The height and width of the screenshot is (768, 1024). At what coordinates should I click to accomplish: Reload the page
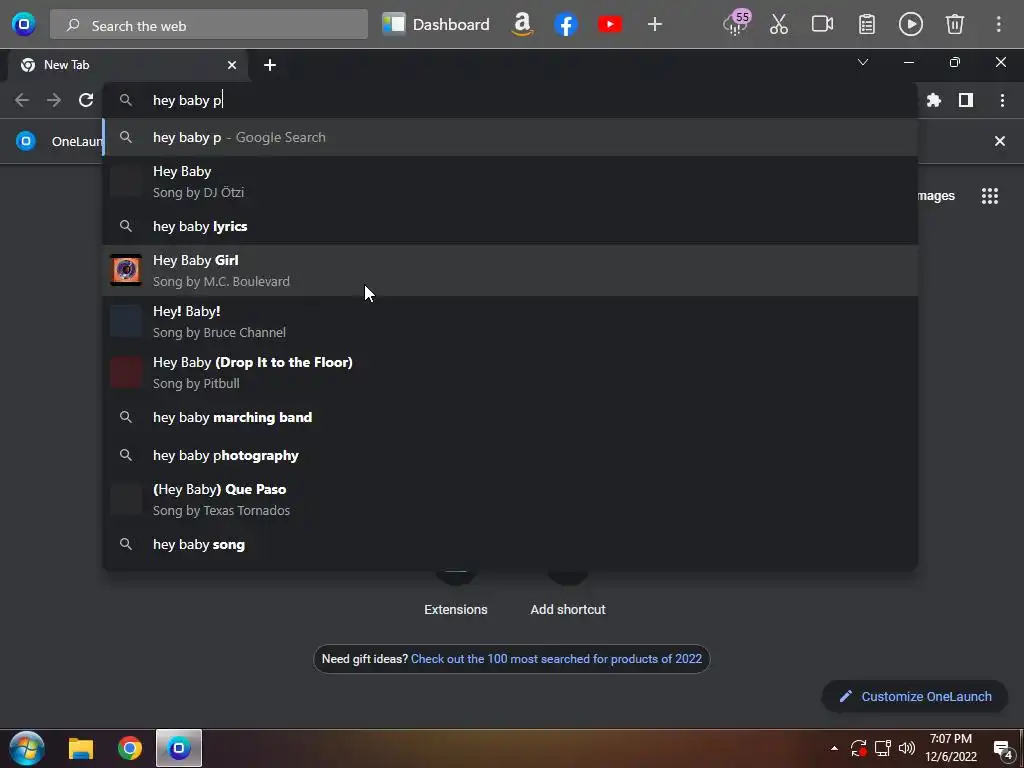pos(86,100)
